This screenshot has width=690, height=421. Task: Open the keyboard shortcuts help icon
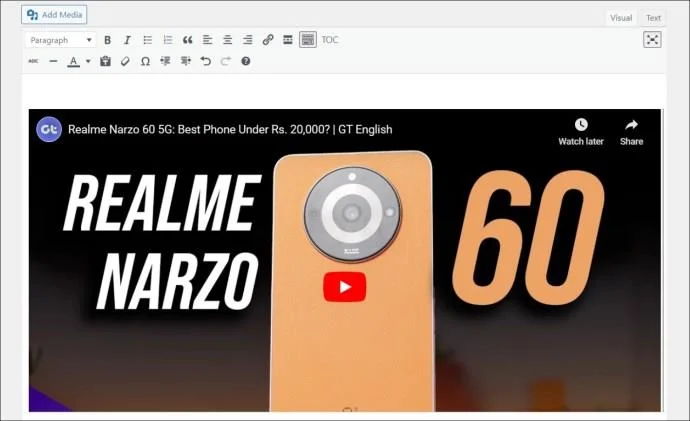pyautogui.click(x=246, y=61)
